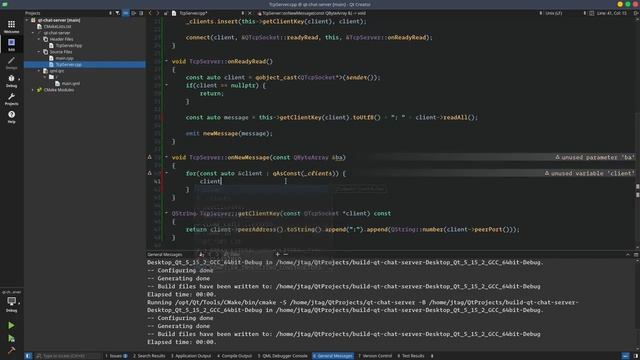
Task: Collapse the Header Files folder
Action: [x=39, y=39]
